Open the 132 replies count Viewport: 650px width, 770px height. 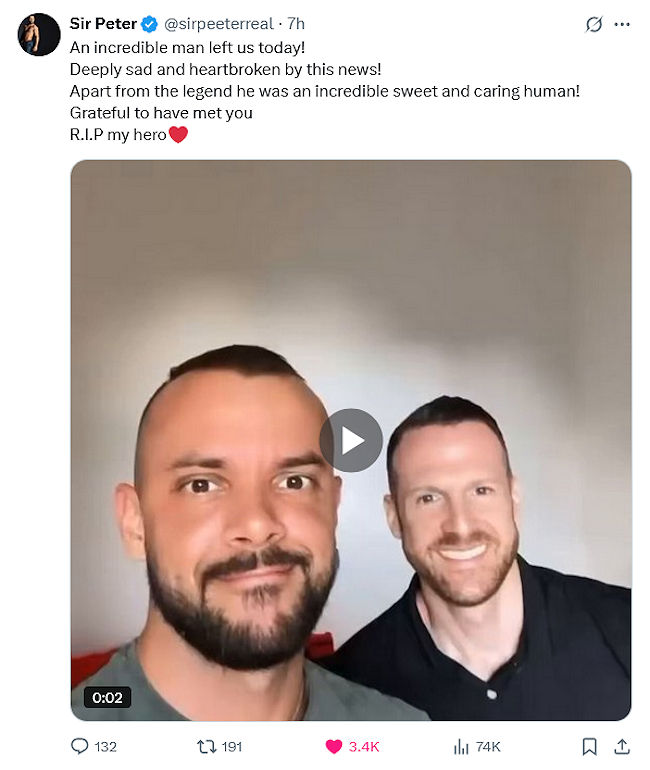coord(106,747)
